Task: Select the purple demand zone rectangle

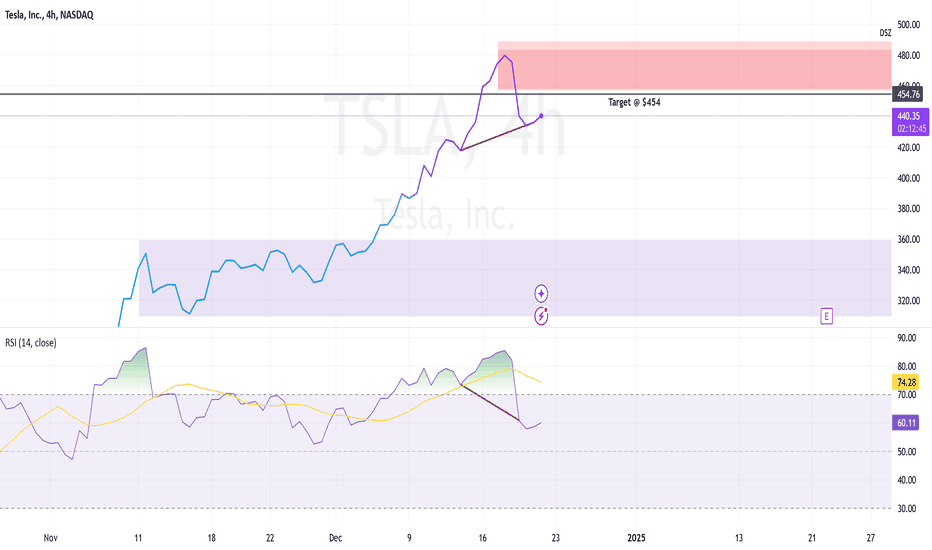Action: coord(515,278)
